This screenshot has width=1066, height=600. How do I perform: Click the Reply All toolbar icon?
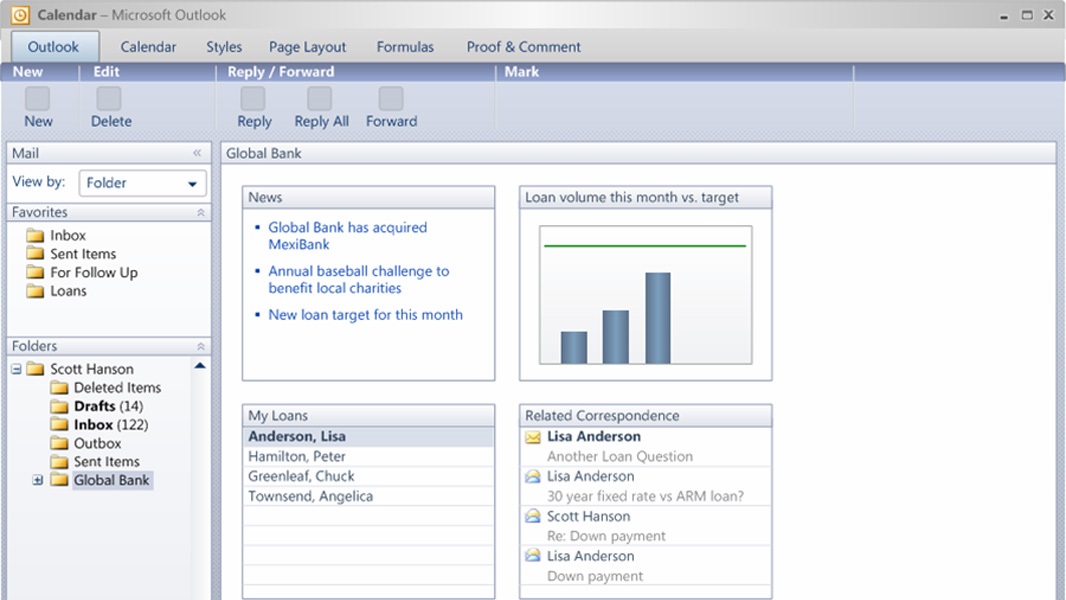[x=320, y=98]
